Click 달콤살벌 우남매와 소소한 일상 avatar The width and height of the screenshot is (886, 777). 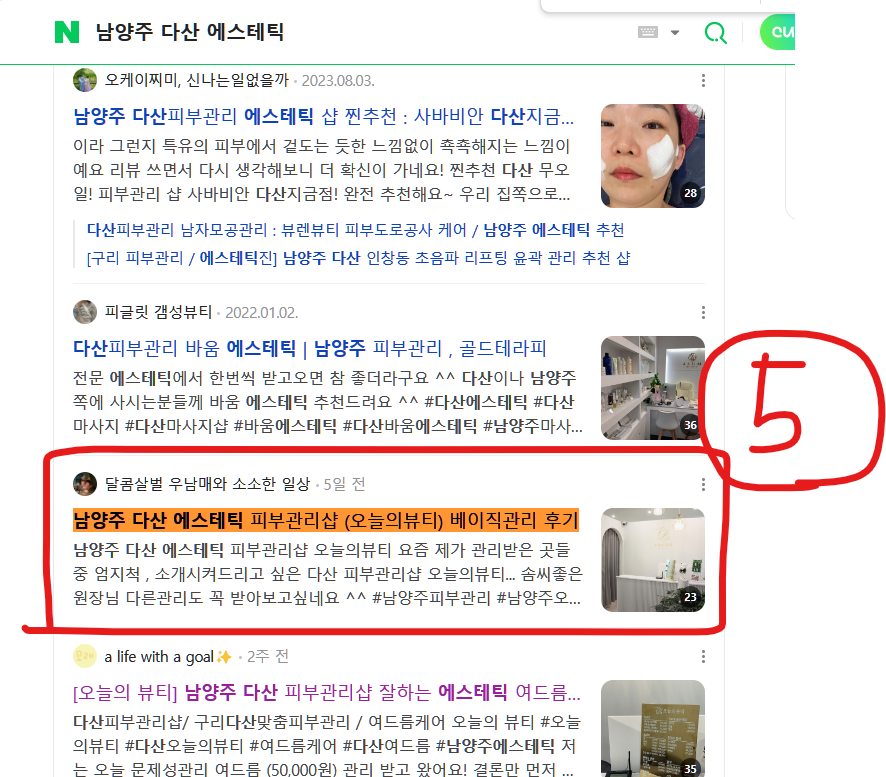(x=85, y=484)
